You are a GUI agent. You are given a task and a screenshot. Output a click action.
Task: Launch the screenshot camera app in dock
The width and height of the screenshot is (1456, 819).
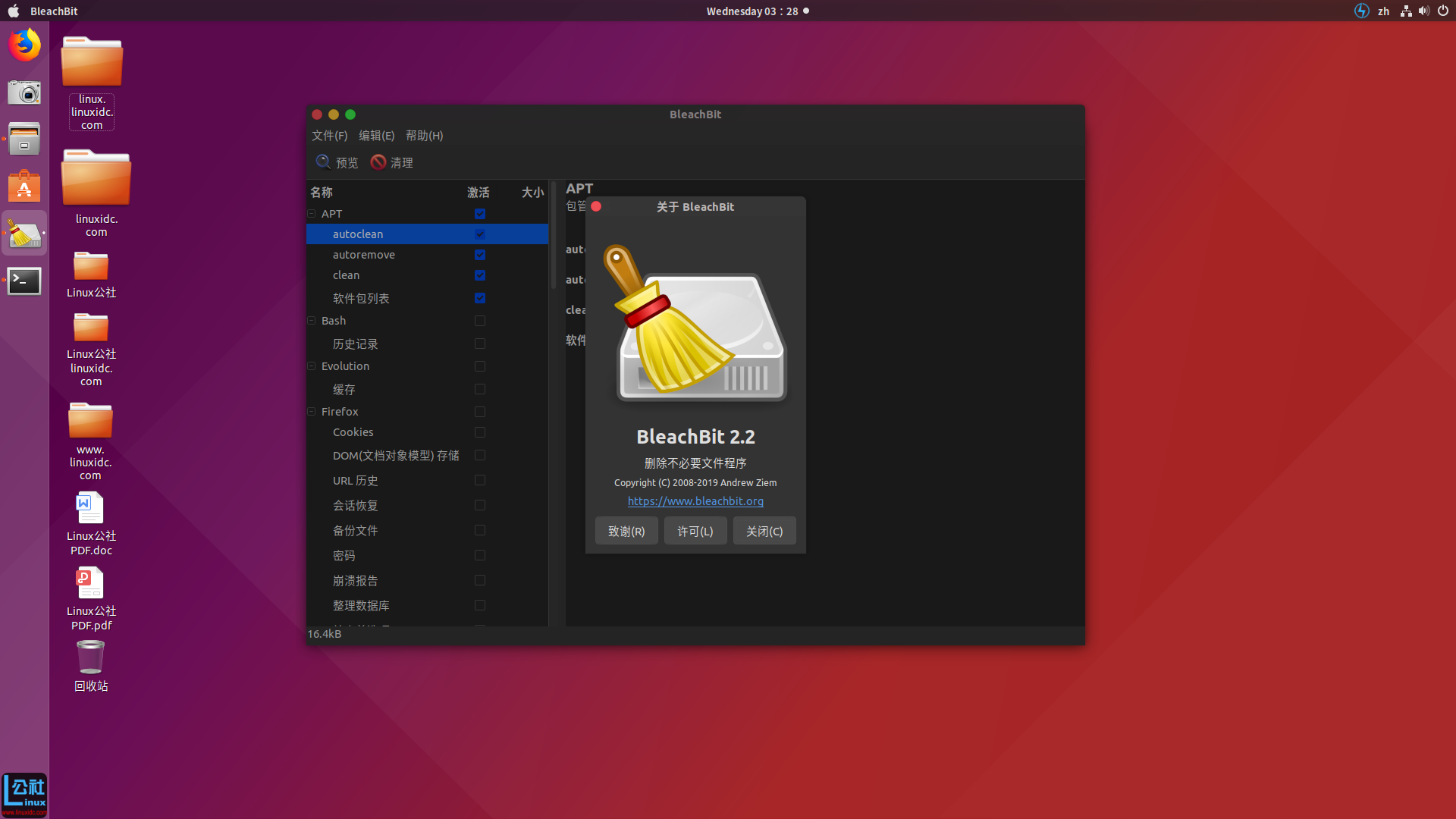pyautogui.click(x=24, y=93)
